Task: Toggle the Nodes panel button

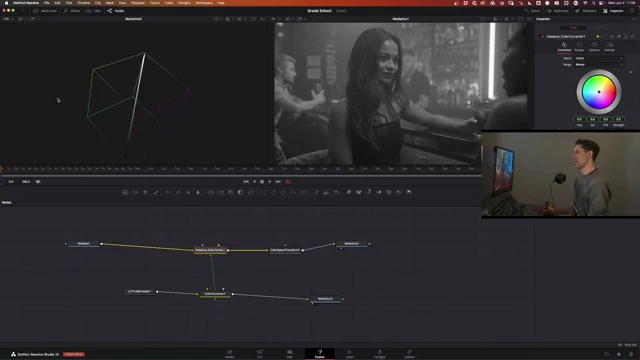Action: coord(116,11)
